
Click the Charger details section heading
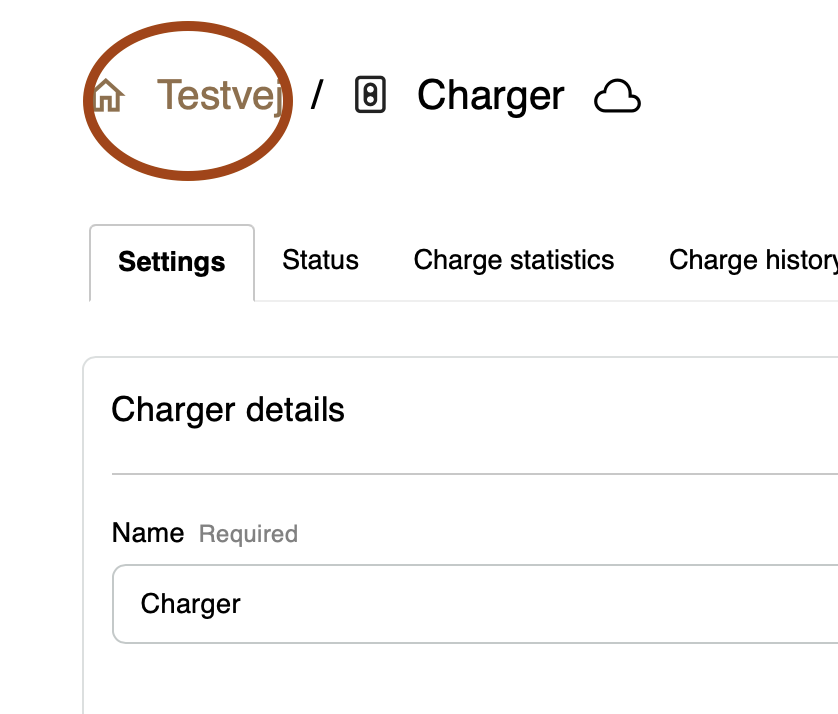click(228, 410)
